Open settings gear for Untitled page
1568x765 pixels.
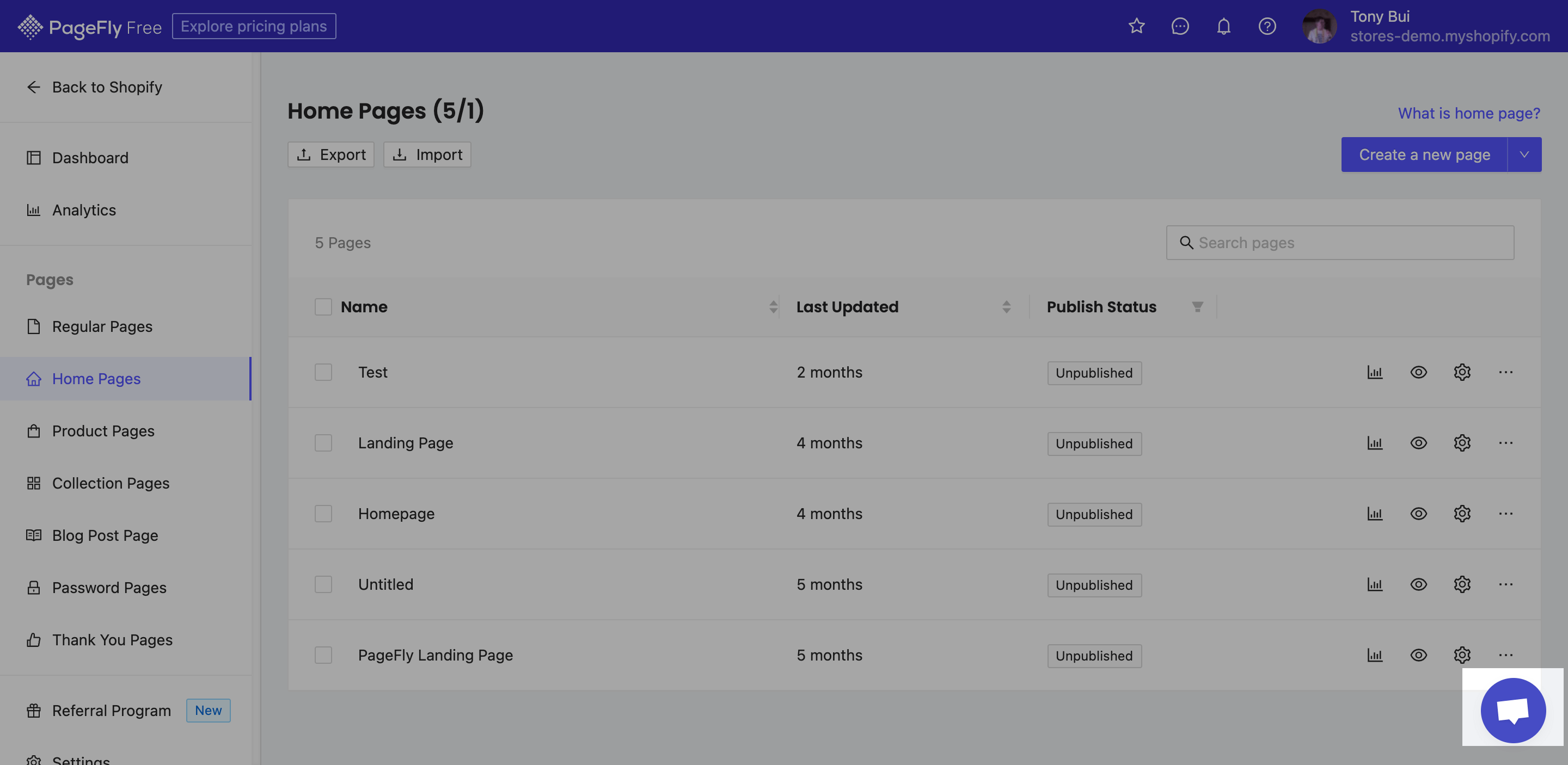click(x=1462, y=584)
